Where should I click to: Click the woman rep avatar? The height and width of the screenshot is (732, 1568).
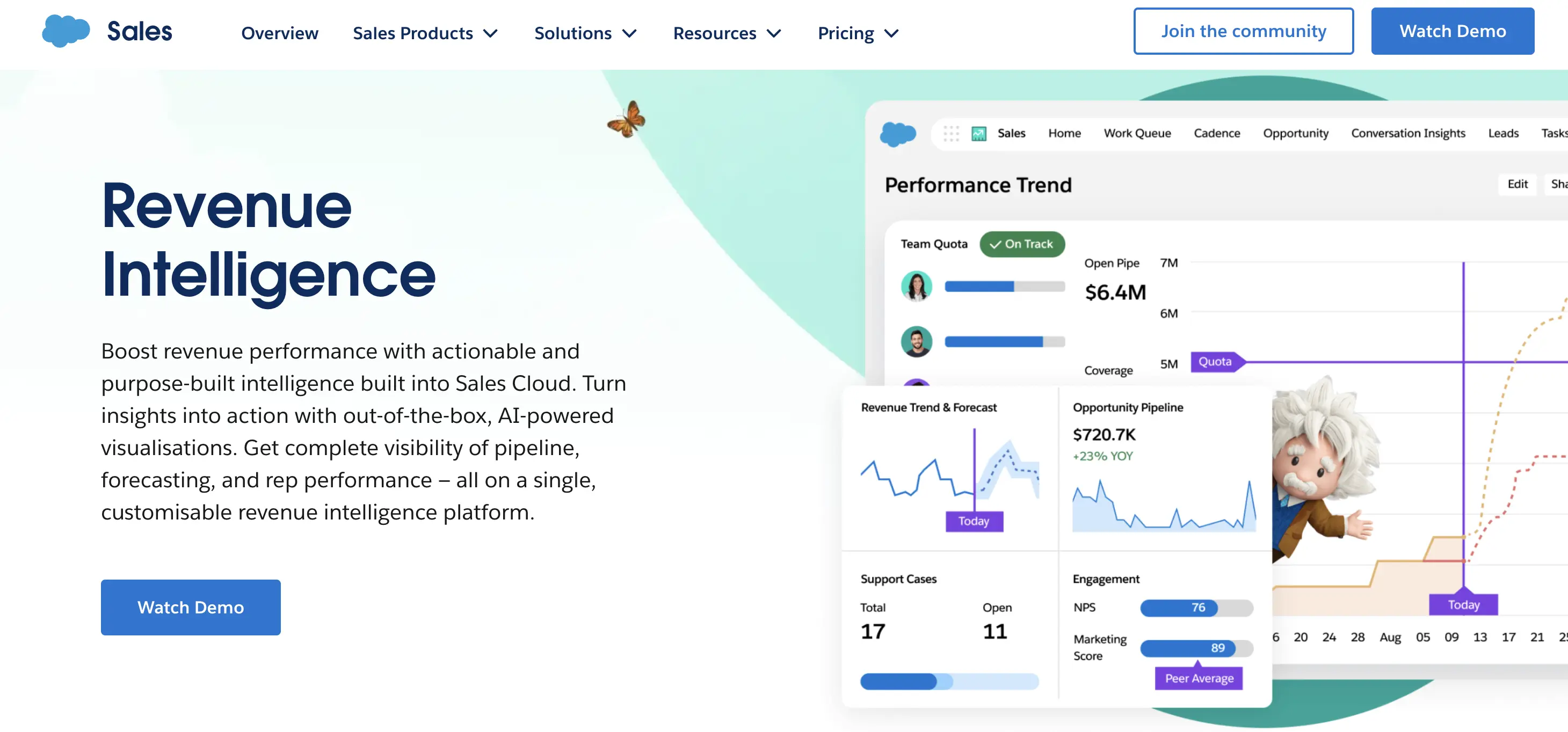(x=916, y=286)
